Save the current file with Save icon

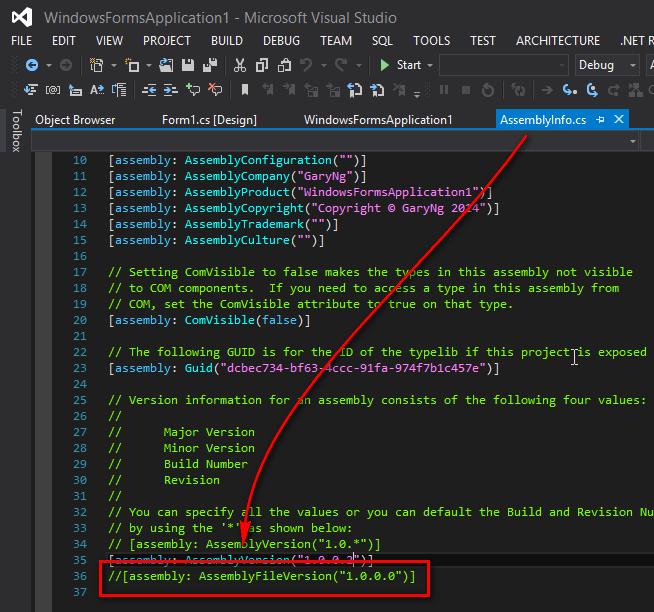pos(188,65)
